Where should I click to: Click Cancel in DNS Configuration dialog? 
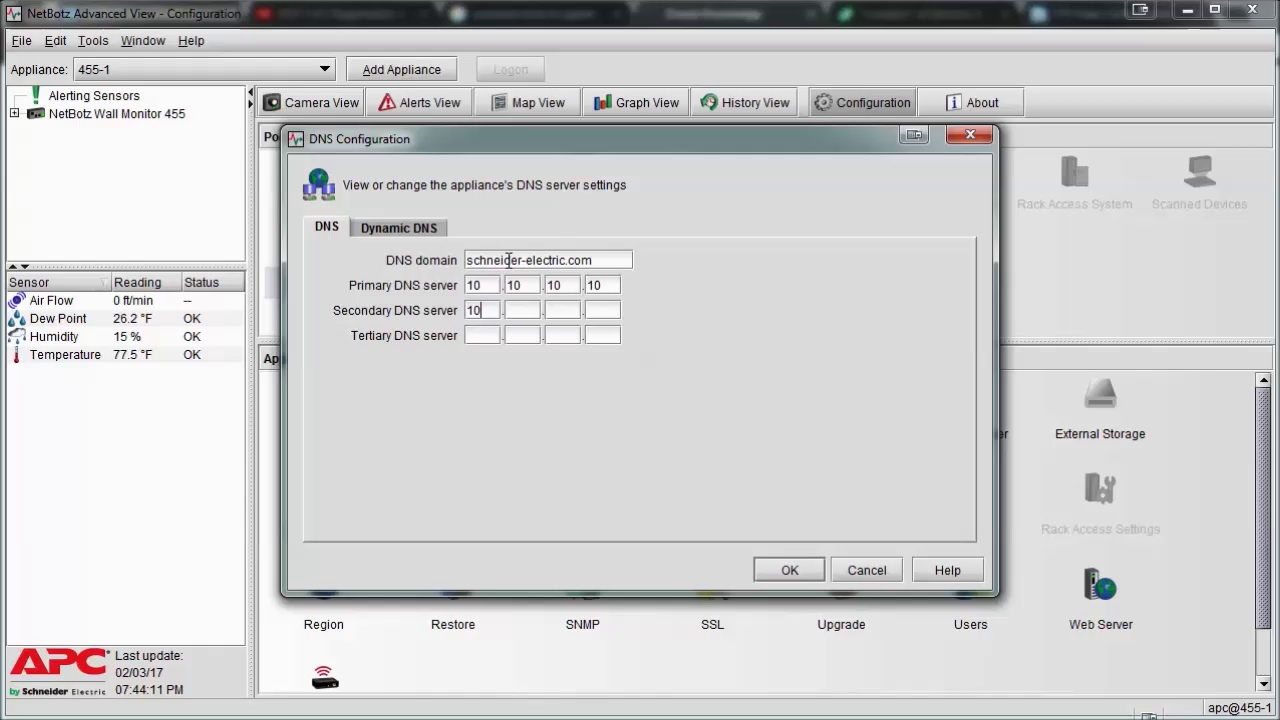click(867, 570)
